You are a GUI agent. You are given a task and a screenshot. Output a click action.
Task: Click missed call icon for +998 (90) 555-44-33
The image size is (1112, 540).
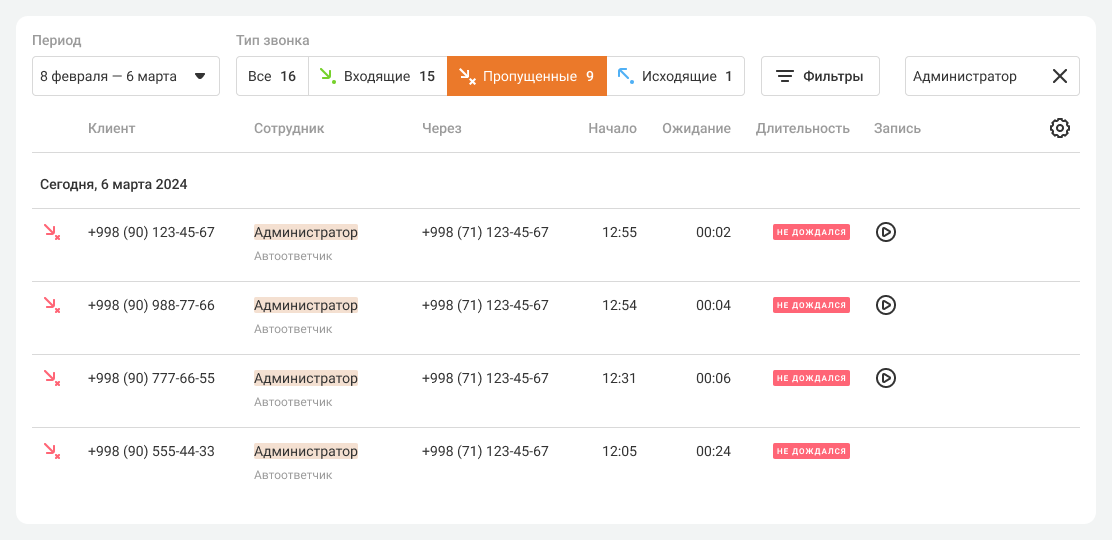[51, 451]
